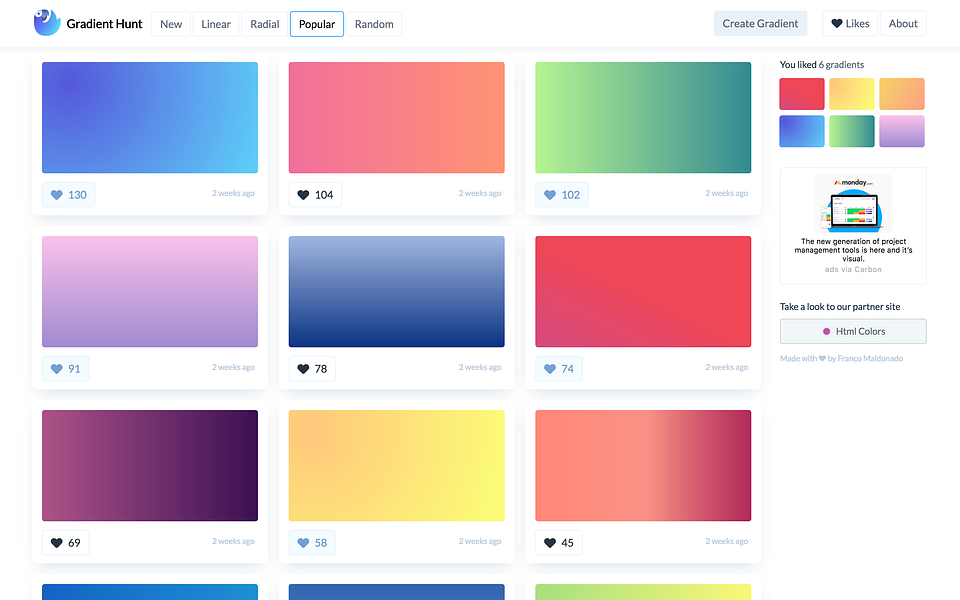Unlike the red gradient showing 74 likes
The width and height of the screenshot is (960, 600).
(549, 368)
